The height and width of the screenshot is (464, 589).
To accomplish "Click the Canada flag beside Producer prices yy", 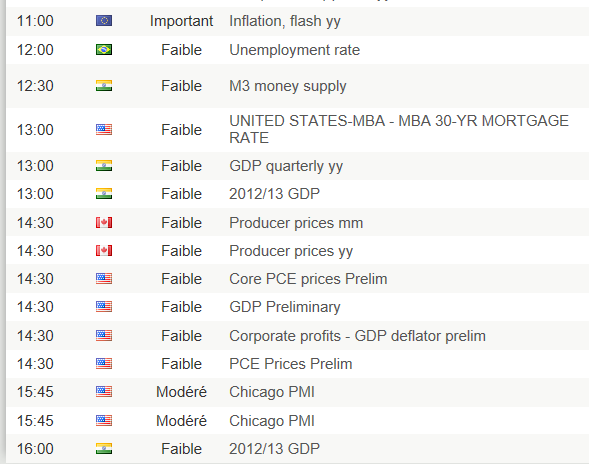I will point(104,251).
